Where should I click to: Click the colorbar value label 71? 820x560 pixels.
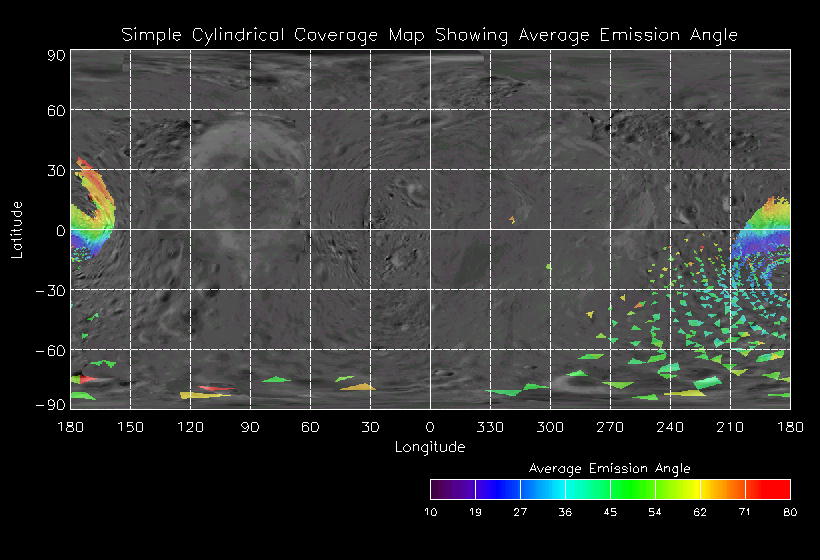pos(745,512)
